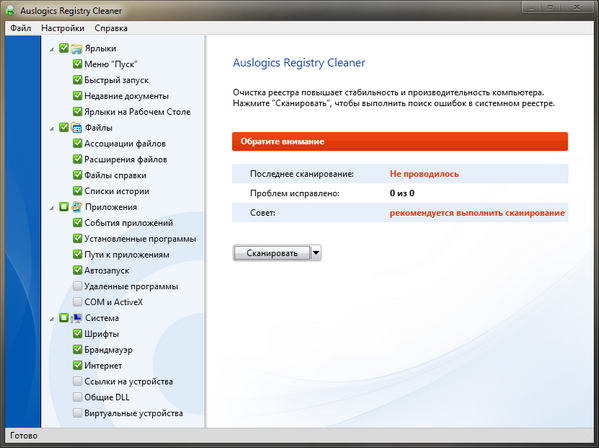599x448 pixels.
Task: Enable the Виртуальные устройства checkbox
Action: 77,413
